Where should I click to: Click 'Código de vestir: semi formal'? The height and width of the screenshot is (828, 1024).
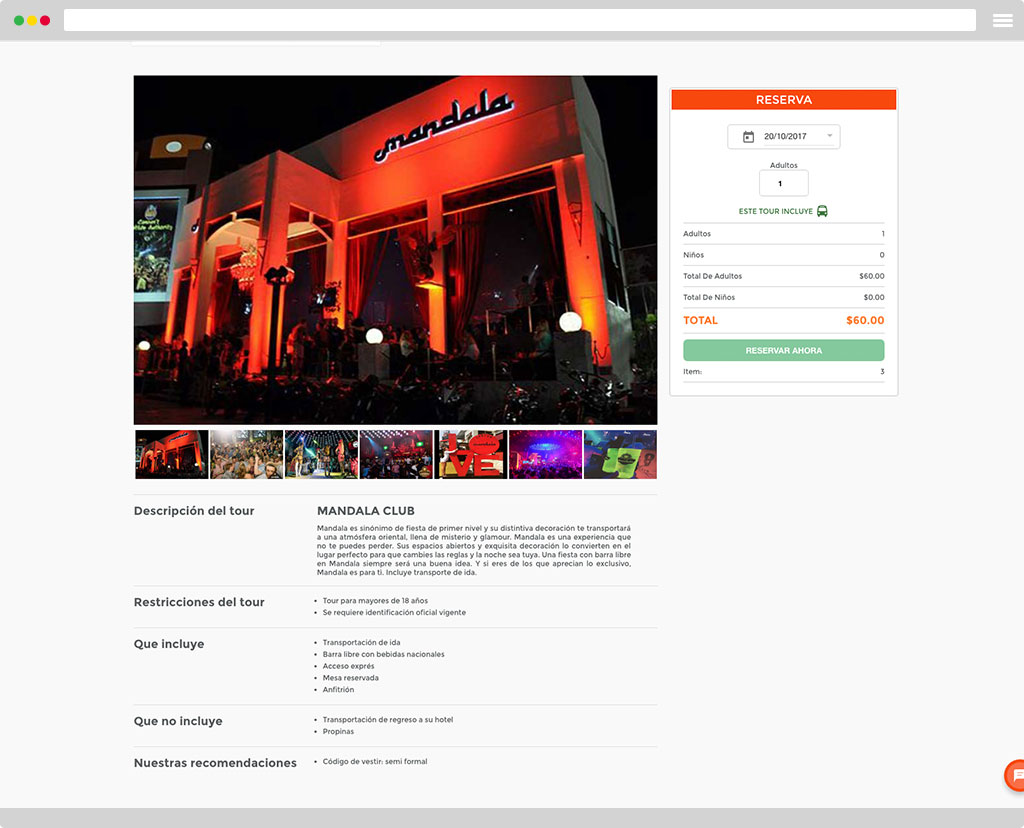(375, 761)
